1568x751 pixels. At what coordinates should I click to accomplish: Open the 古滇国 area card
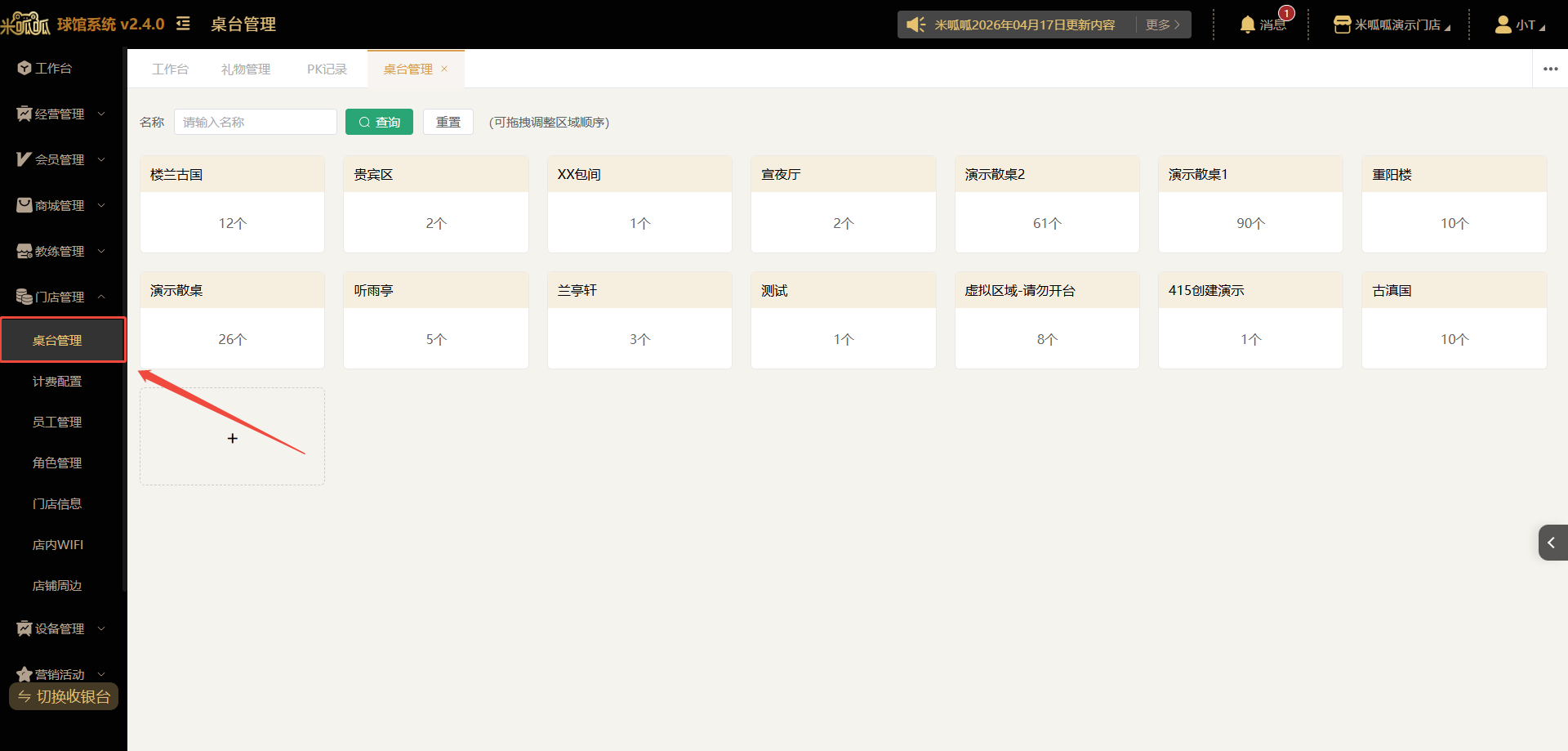pos(1454,320)
